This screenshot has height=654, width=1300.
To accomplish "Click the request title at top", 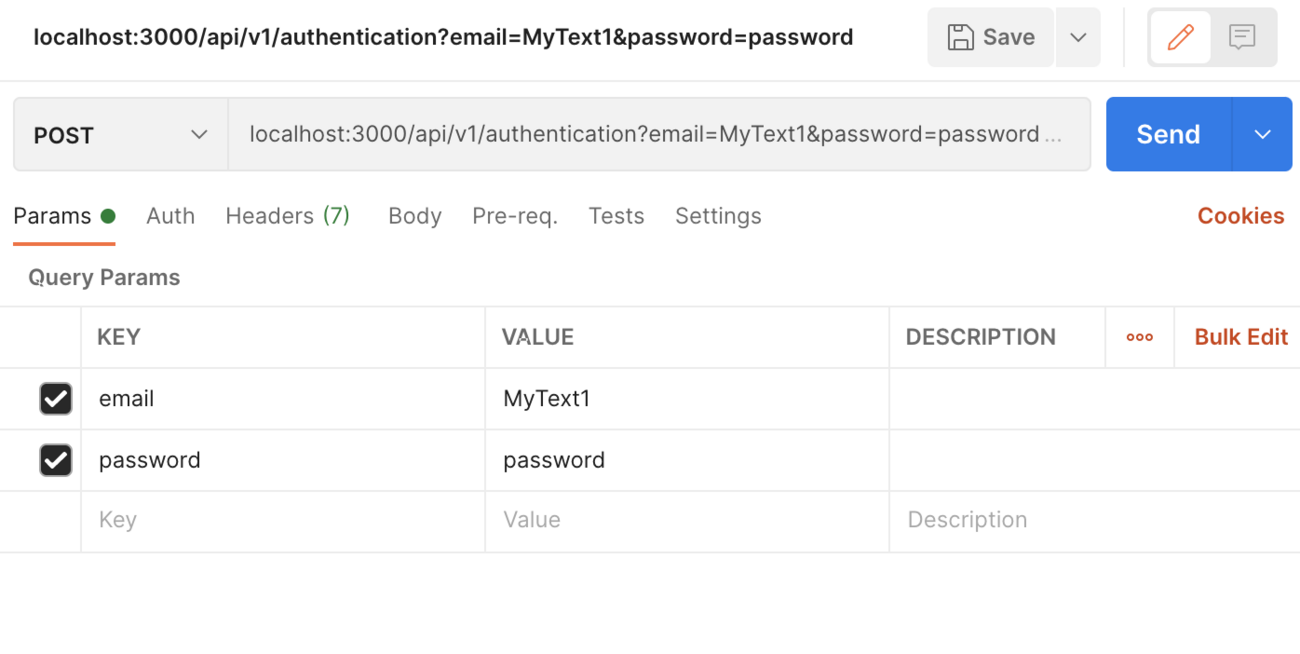I will (x=443, y=38).
